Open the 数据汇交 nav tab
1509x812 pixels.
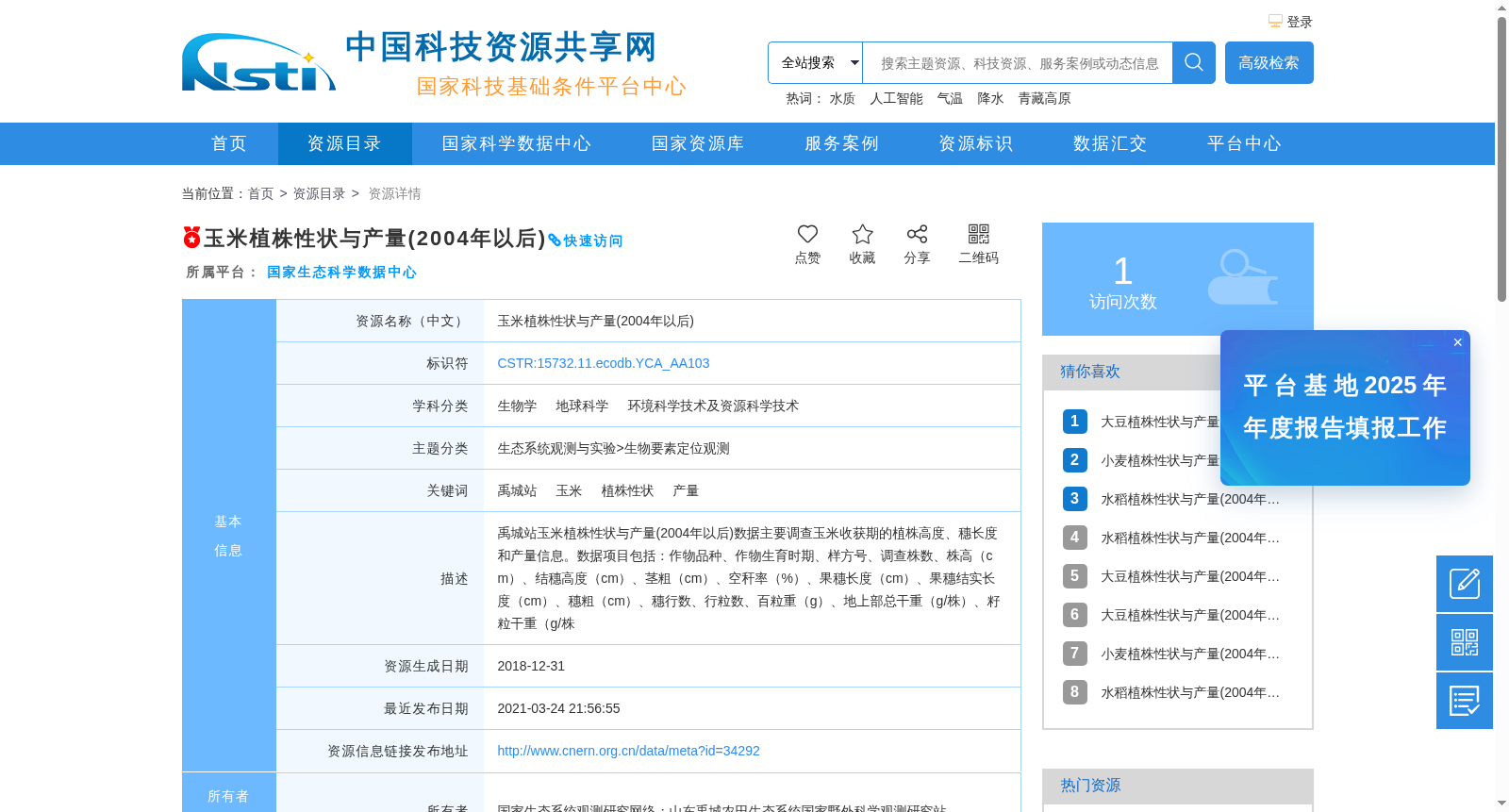[x=1110, y=143]
